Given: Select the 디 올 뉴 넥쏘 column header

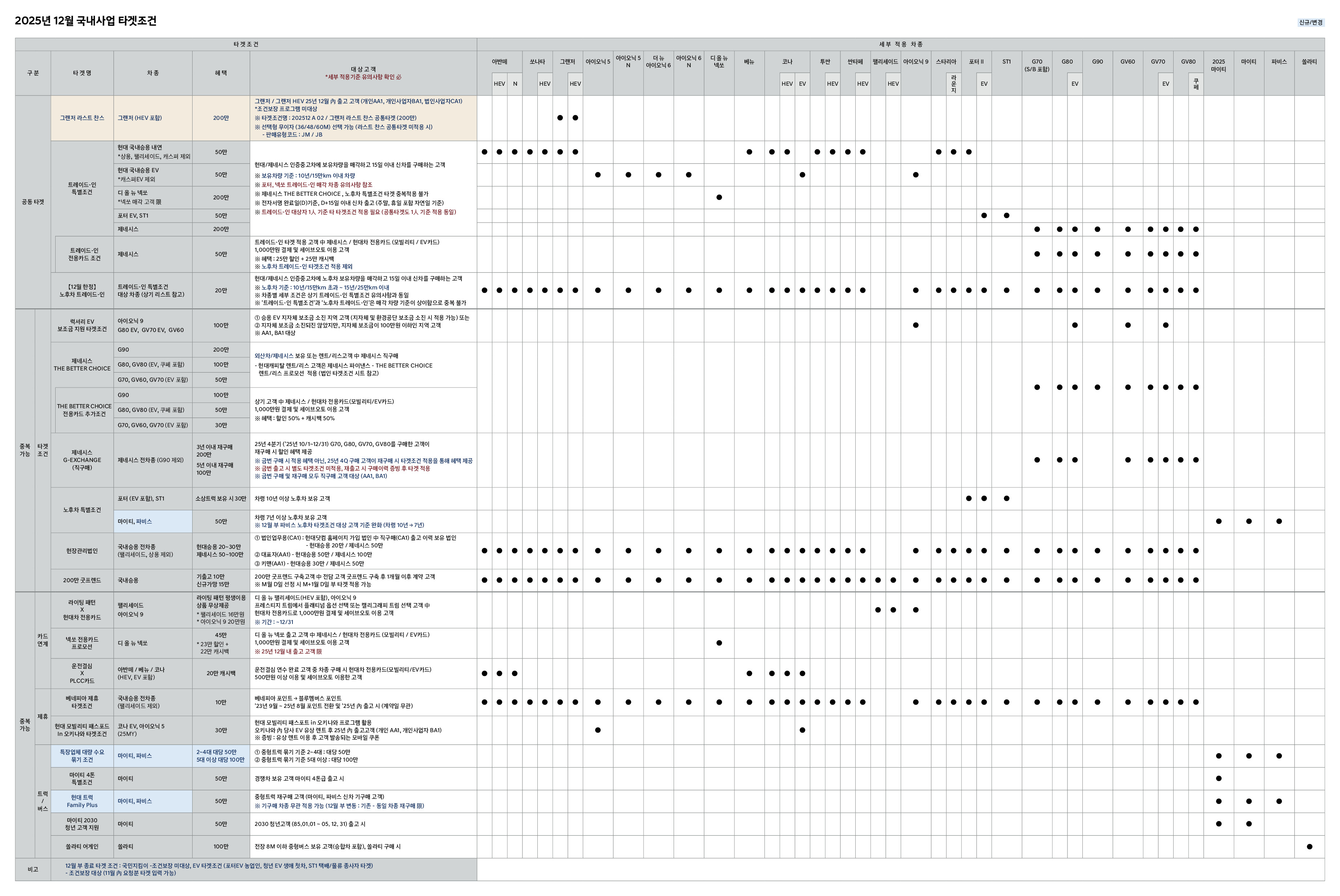Looking at the screenshot, I should coord(719,62).
